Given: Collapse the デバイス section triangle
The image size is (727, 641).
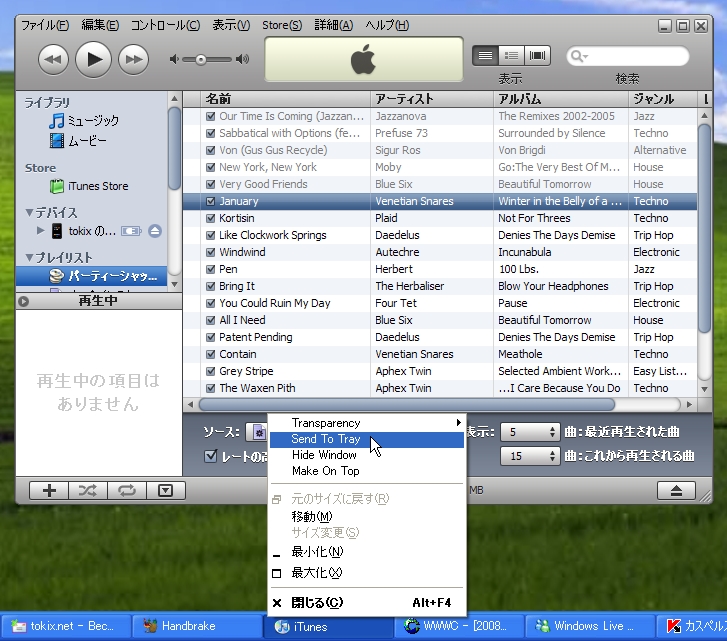Looking at the screenshot, I should click(29, 213).
